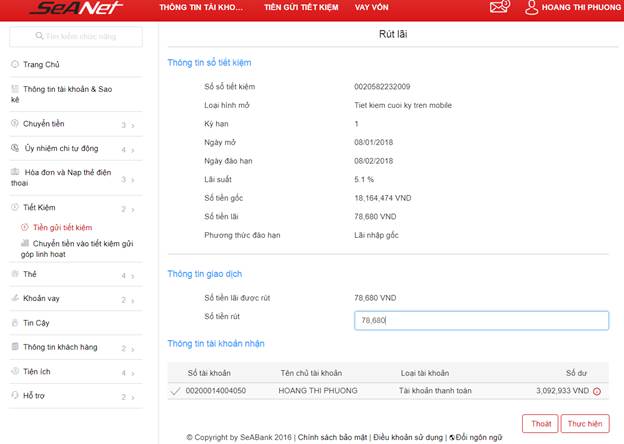Expand the Khoản vay sidebar section
Screen dimensions: 624x444
click(132, 298)
